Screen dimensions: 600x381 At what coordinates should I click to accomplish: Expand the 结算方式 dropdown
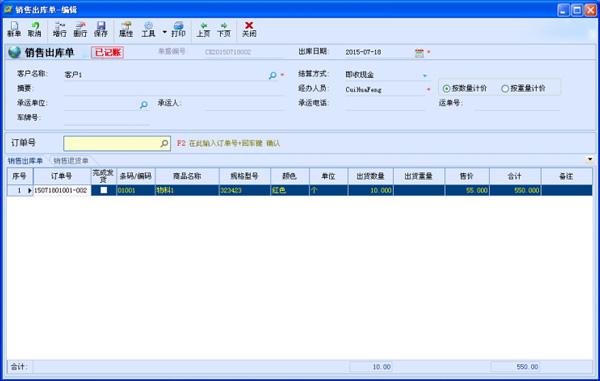425,76
